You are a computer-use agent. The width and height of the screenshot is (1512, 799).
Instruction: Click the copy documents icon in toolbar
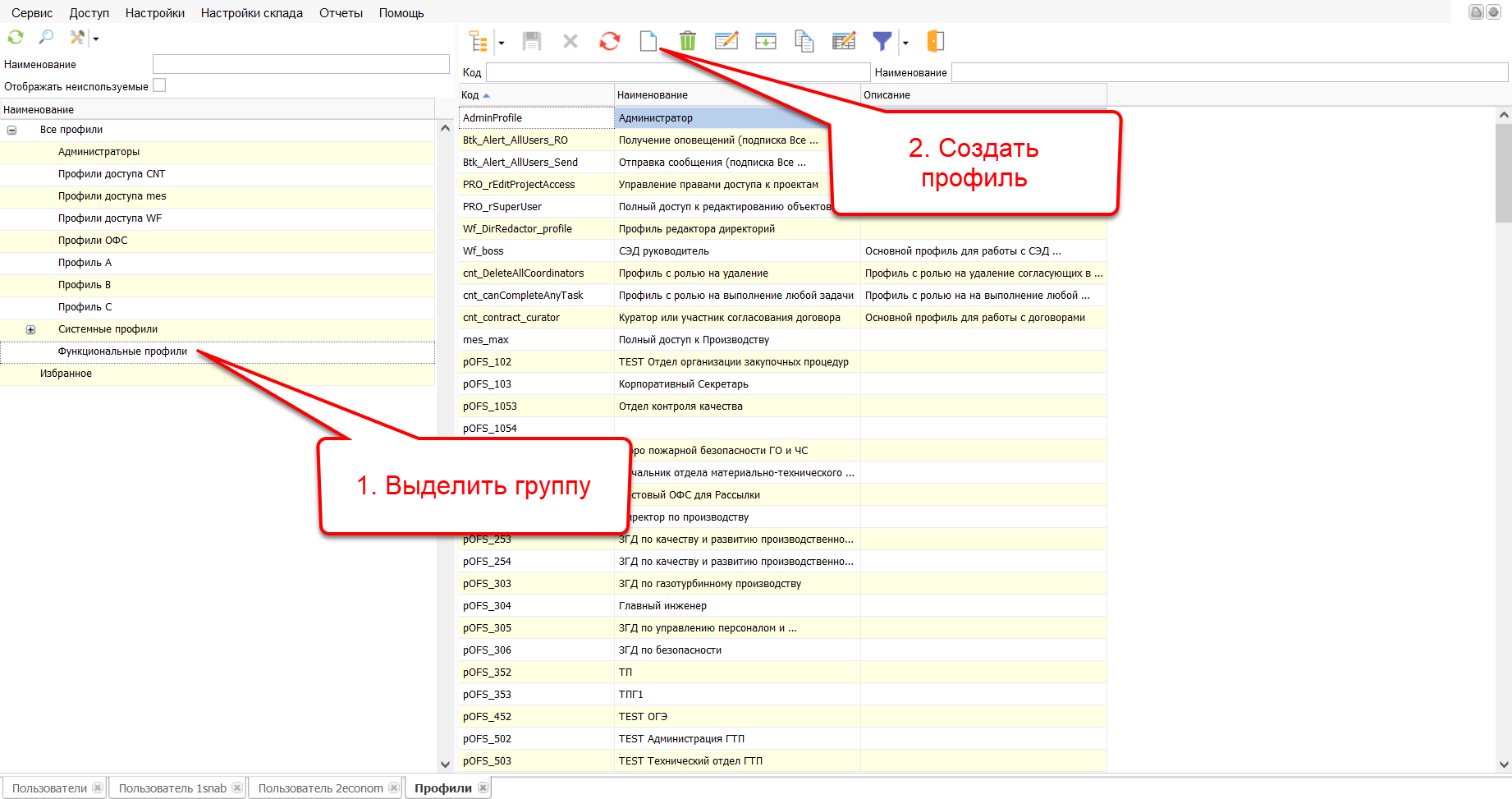click(x=804, y=41)
